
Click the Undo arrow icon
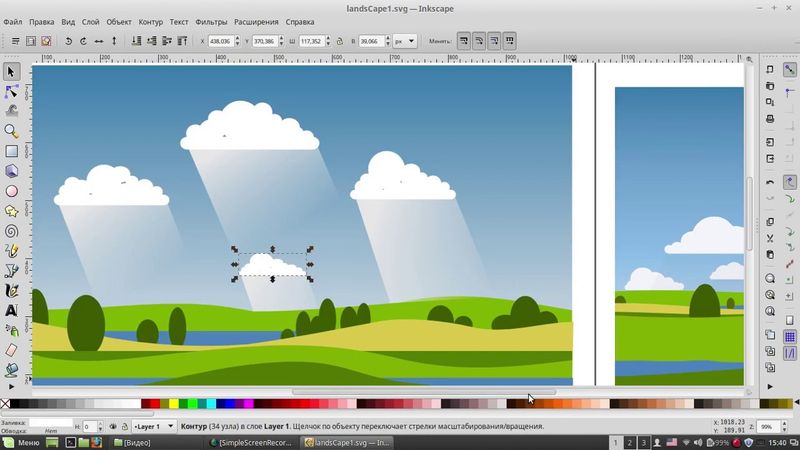click(x=770, y=182)
